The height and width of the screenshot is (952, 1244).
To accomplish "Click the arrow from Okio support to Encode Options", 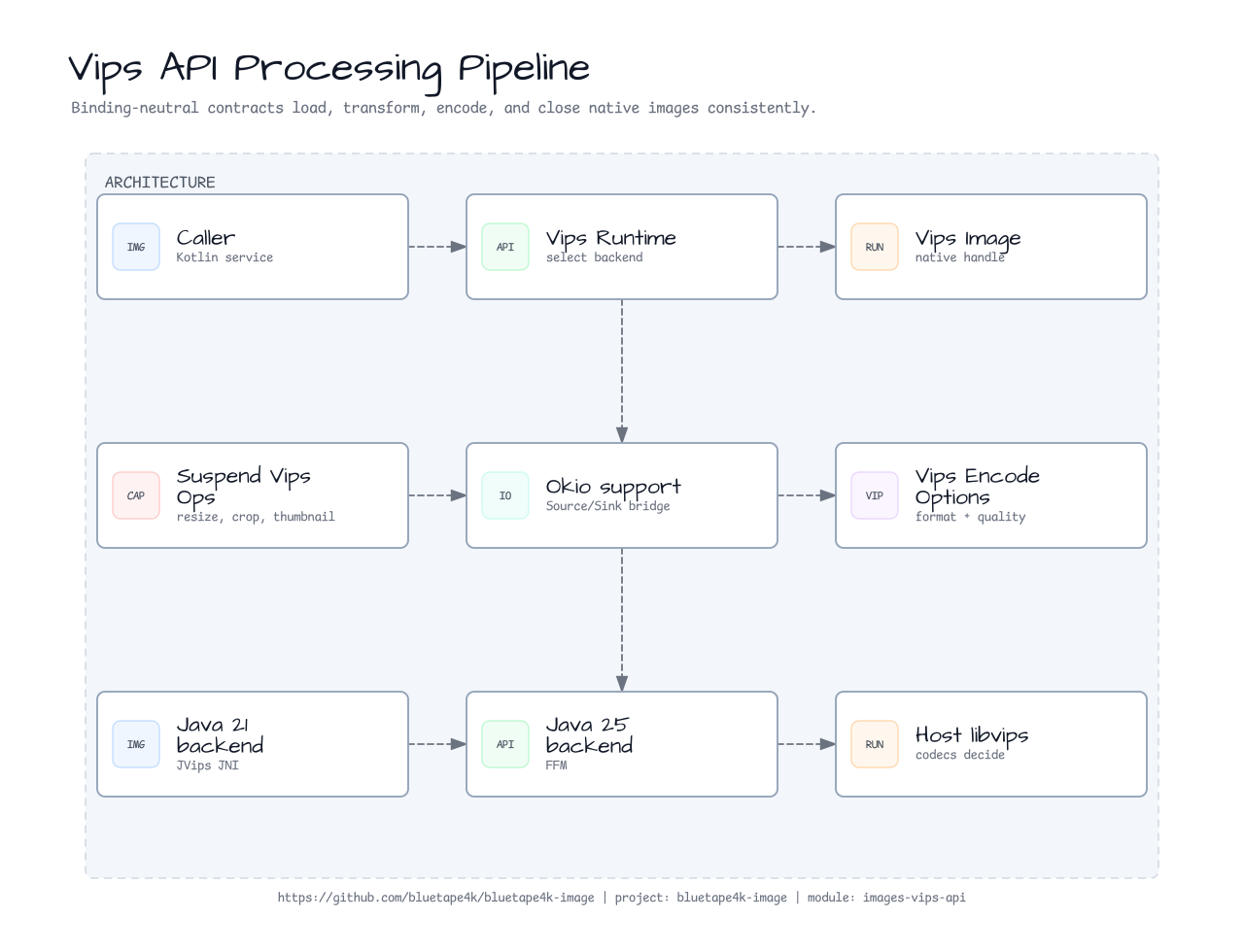I will (807, 495).
